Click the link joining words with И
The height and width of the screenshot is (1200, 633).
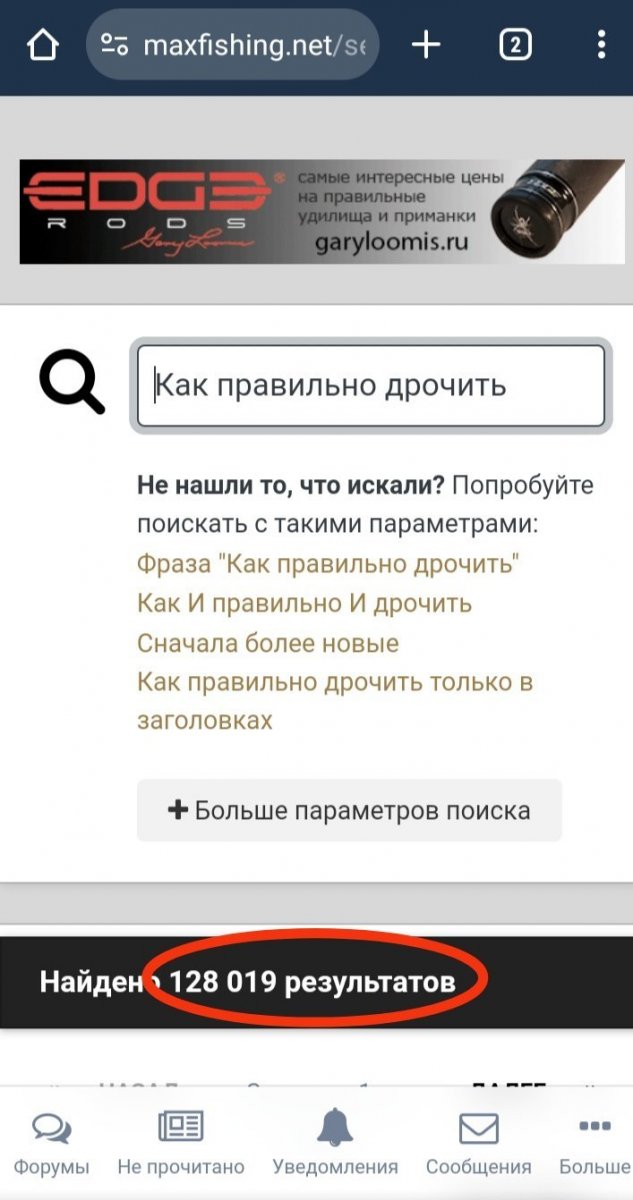(304, 603)
